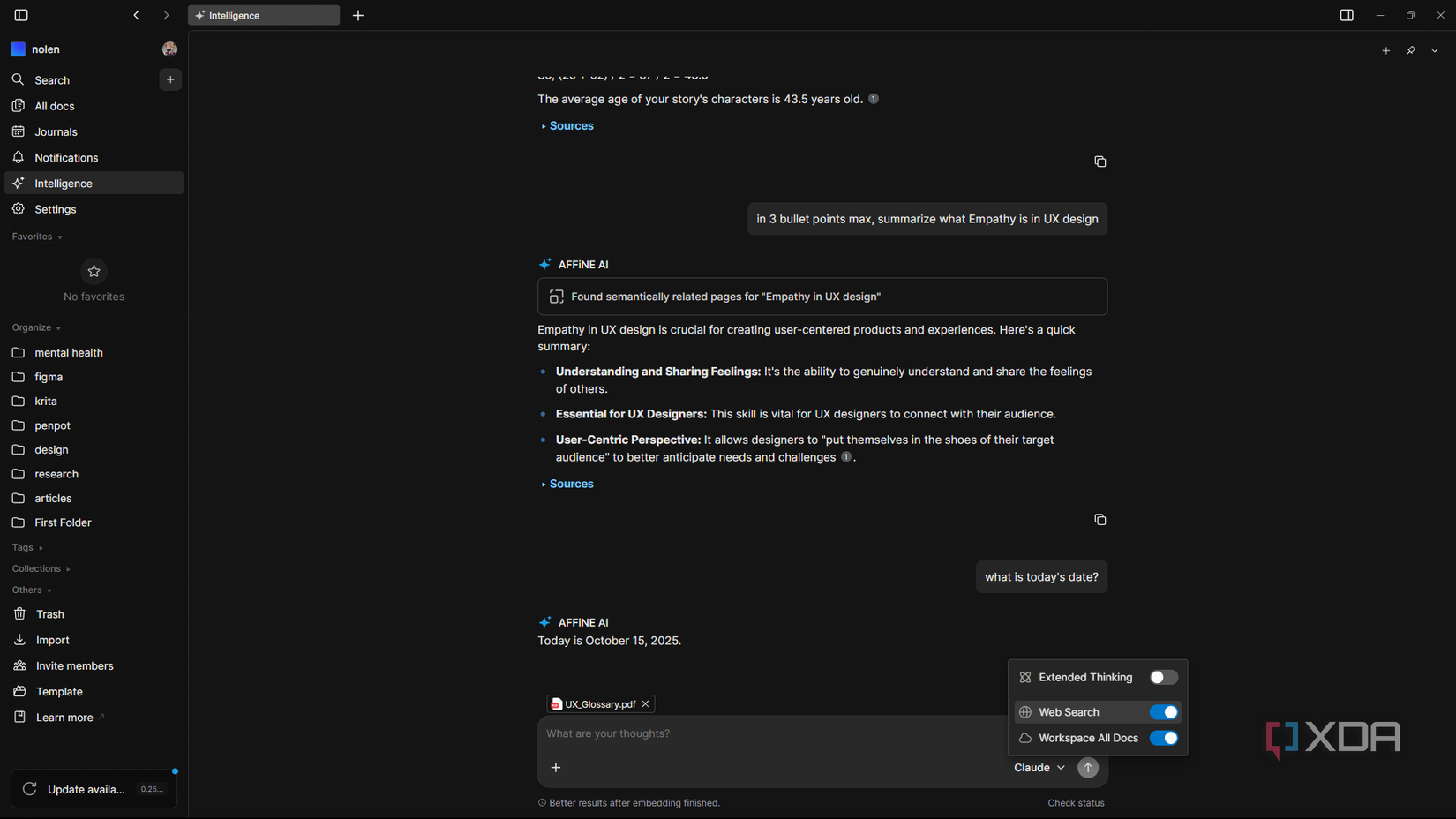
Task: Open Journals in sidebar
Action: coord(94,131)
